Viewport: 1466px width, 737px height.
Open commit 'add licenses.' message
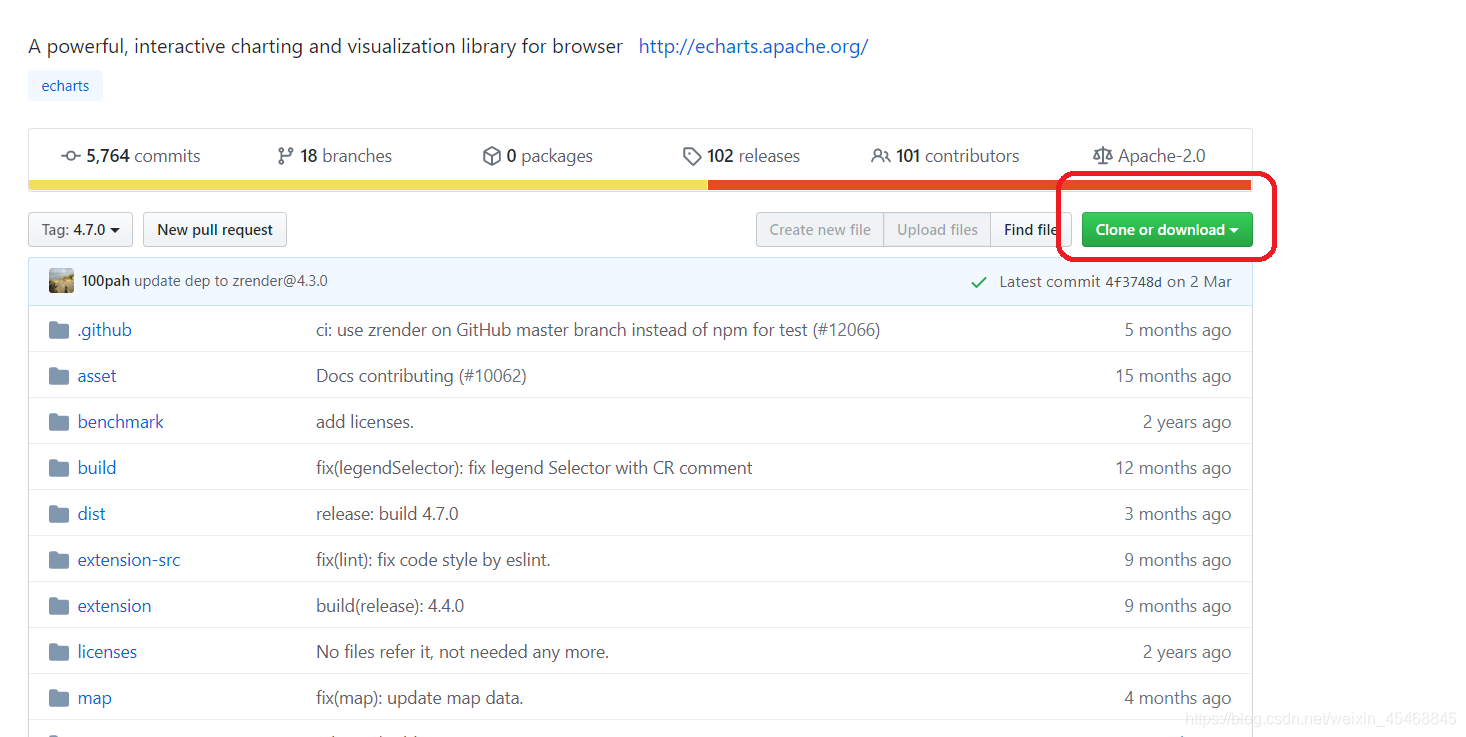(365, 422)
